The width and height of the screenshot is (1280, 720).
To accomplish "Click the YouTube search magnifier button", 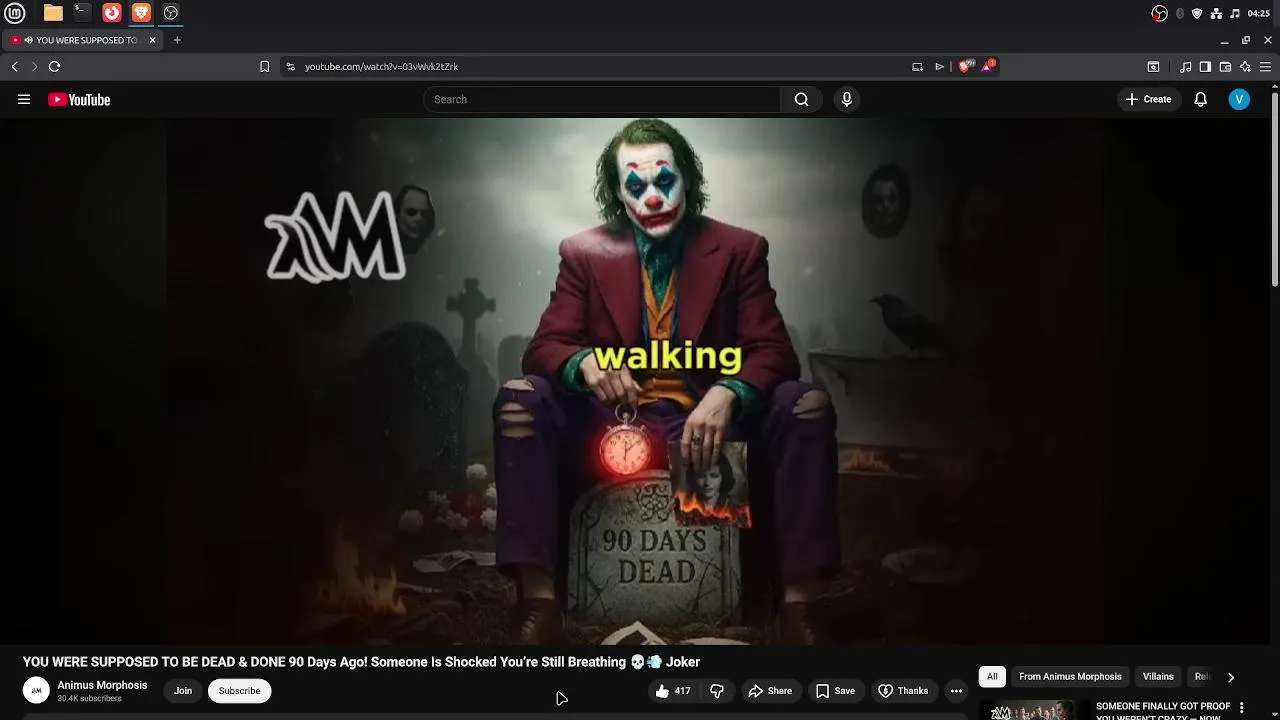I will [801, 99].
